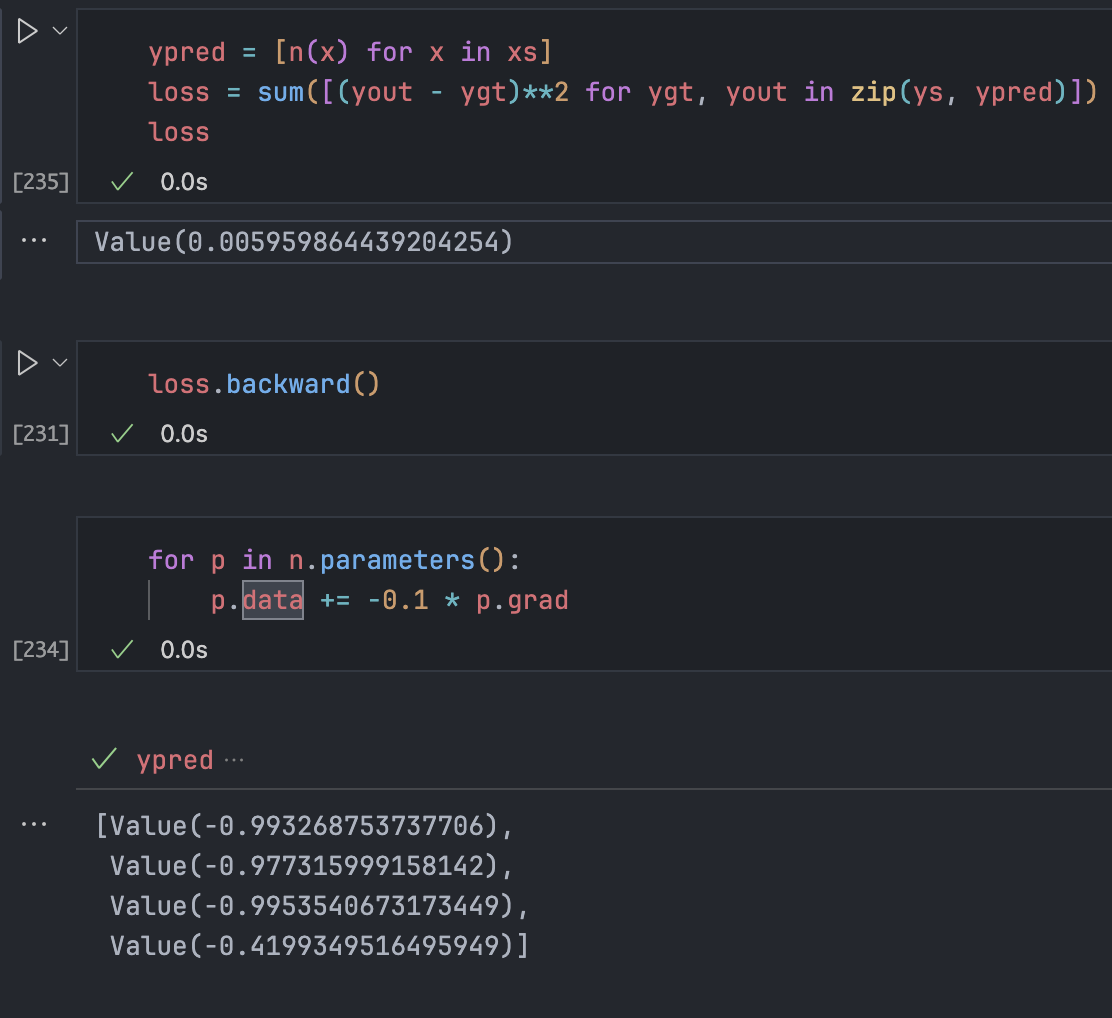Place cursor in the loss.backward() code line
Viewport: 1112px width, 1018px height.
click(x=264, y=384)
